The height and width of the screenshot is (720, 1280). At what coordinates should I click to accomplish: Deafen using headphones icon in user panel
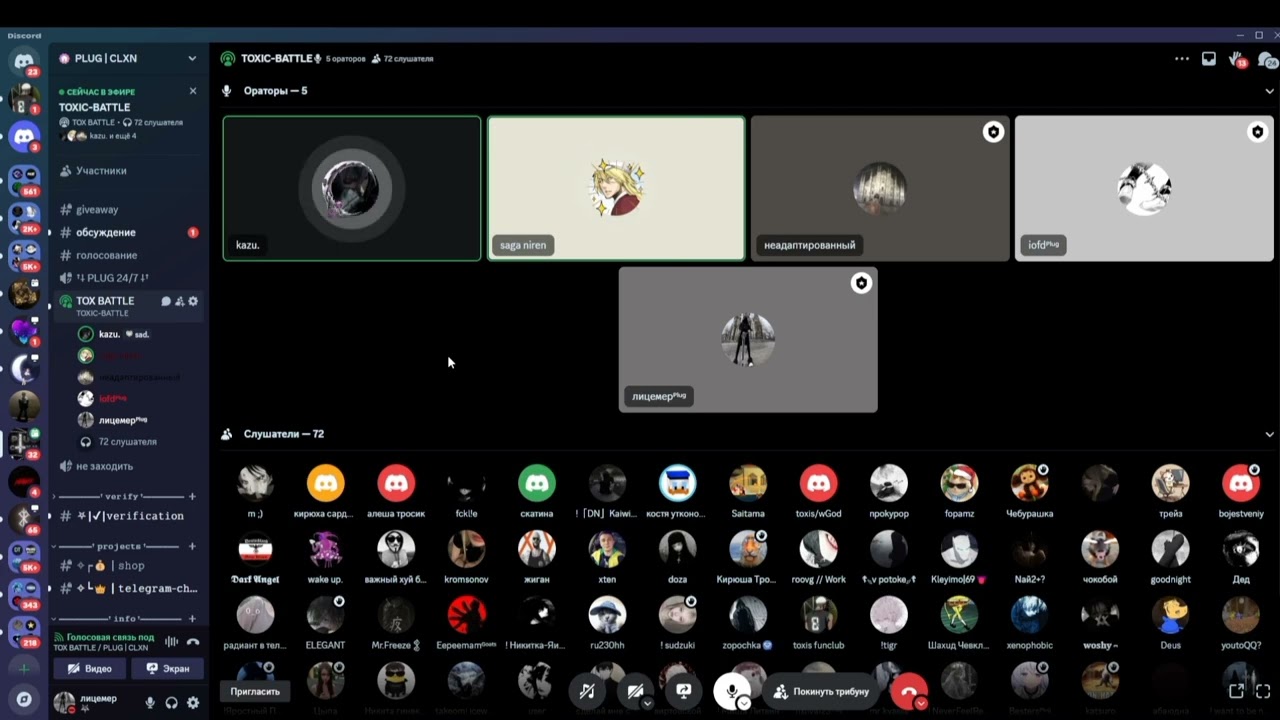tap(172, 703)
